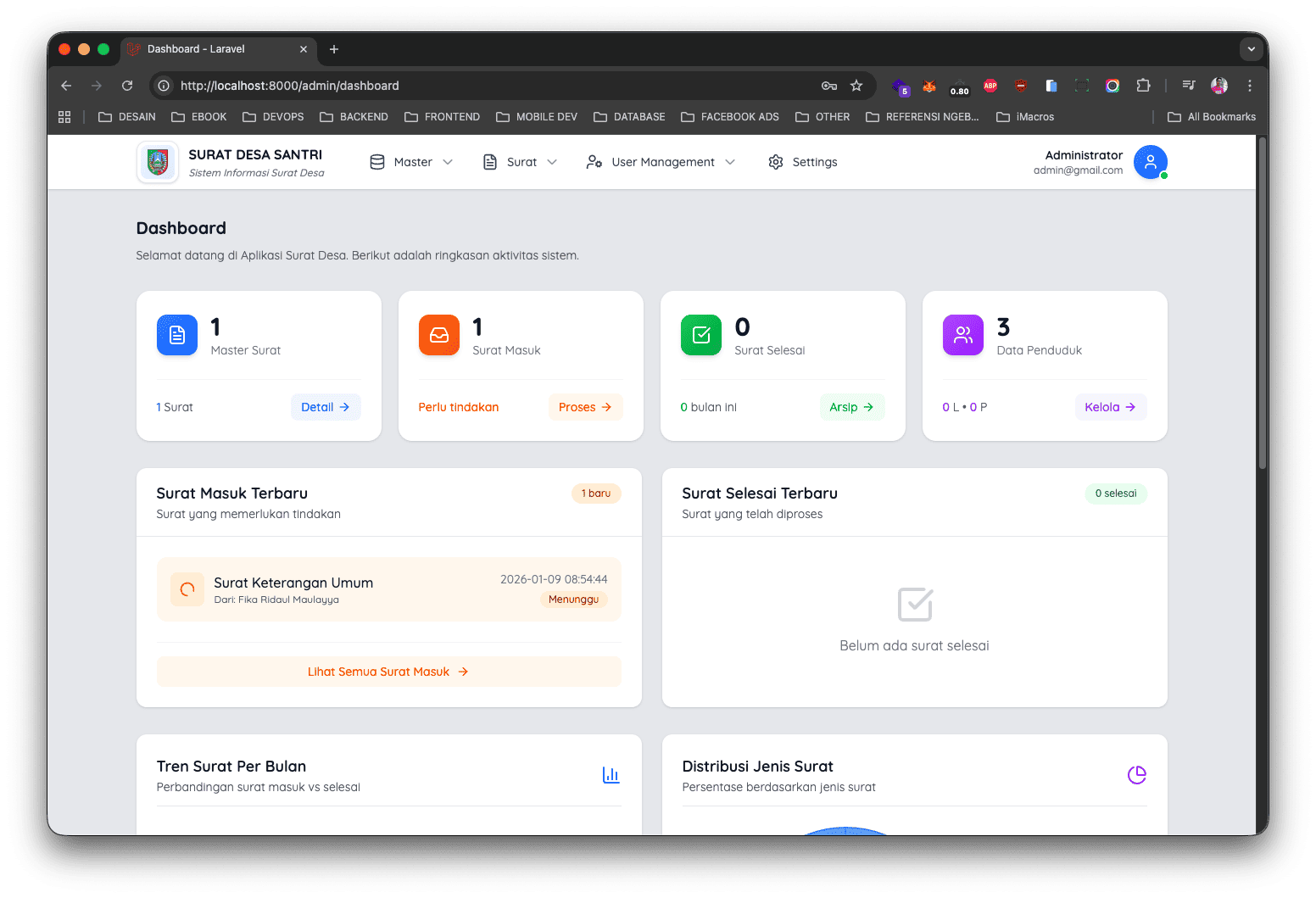Open the DESAIN bookmarks folder
The width and height of the screenshot is (1316, 898).
point(127,117)
